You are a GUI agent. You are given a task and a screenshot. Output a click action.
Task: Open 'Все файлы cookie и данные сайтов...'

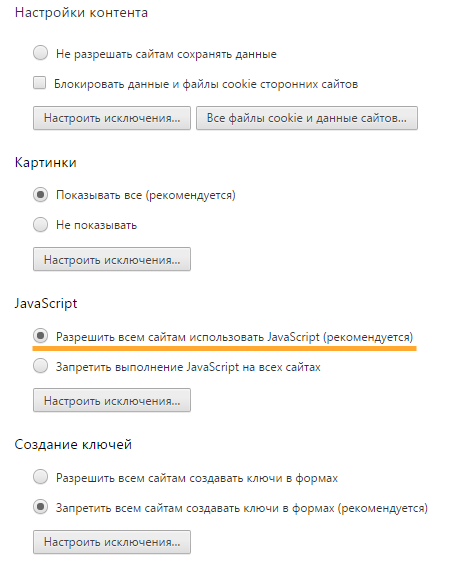click(307, 118)
